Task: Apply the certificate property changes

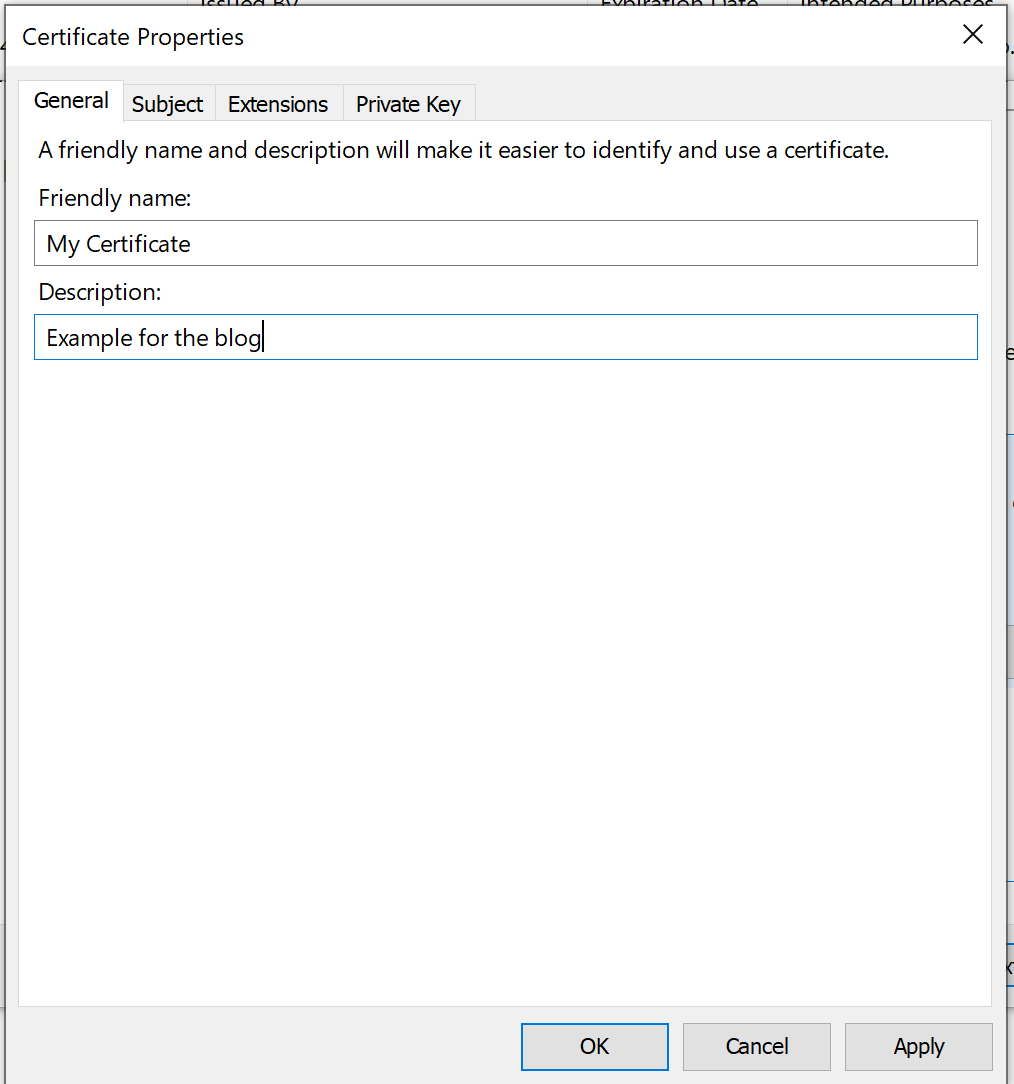Action: click(918, 1046)
